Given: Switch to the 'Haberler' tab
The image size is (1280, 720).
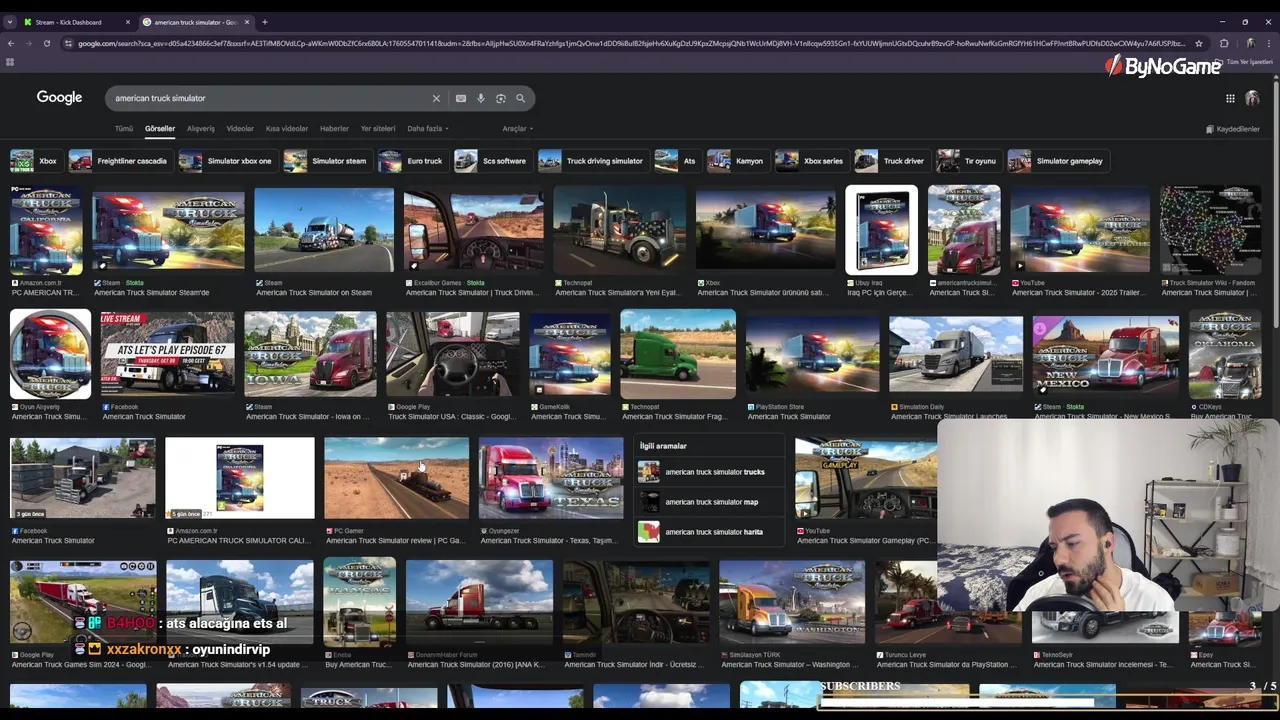Looking at the screenshot, I should [334, 128].
